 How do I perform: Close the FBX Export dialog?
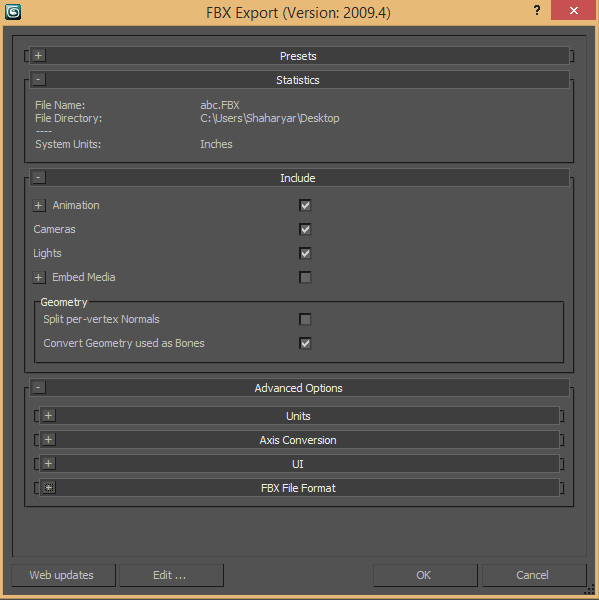click(573, 10)
